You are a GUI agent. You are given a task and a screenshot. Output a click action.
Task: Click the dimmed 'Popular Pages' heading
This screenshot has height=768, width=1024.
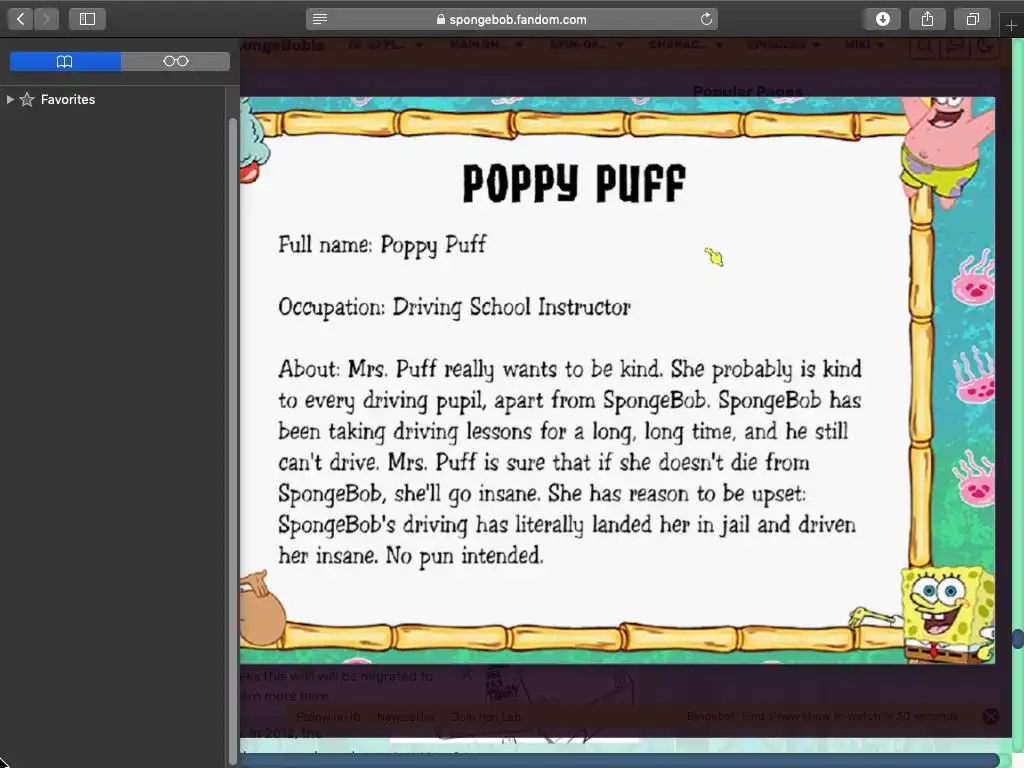(748, 91)
